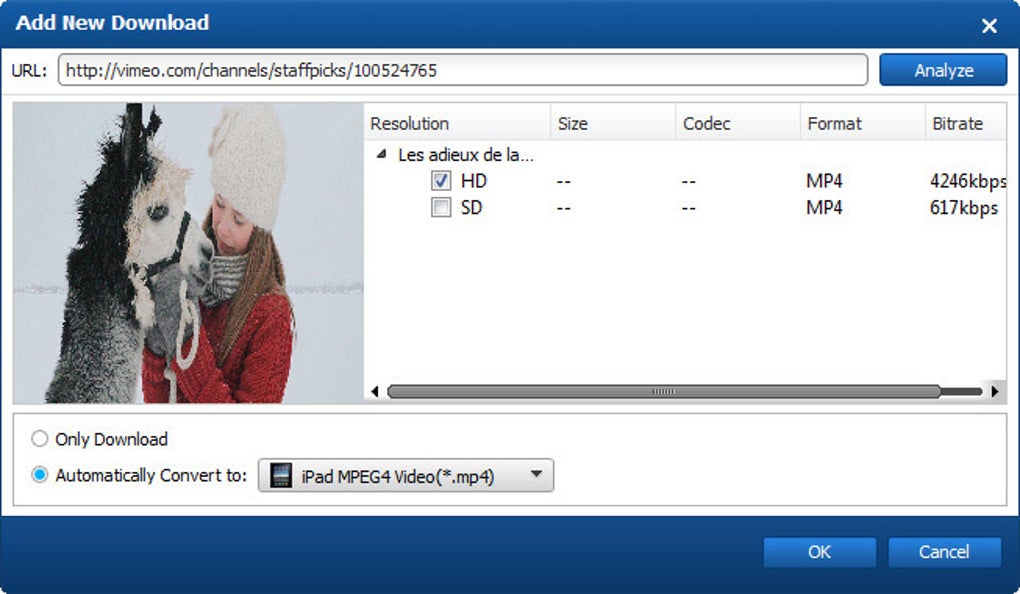Click the iPad device icon in convert dropdown
Image resolution: width=1020 pixels, height=594 pixels.
pos(281,476)
